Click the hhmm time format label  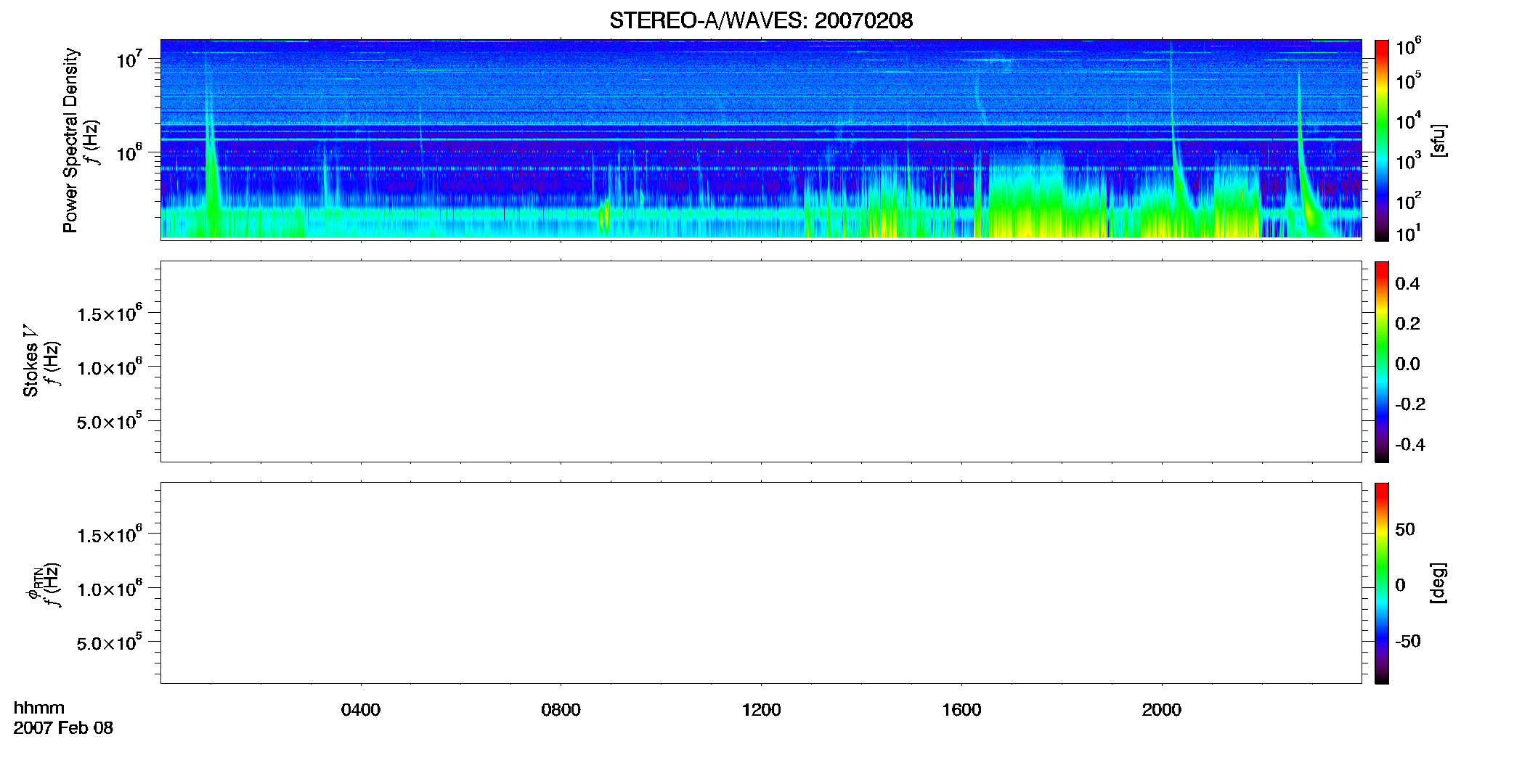[x=39, y=708]
